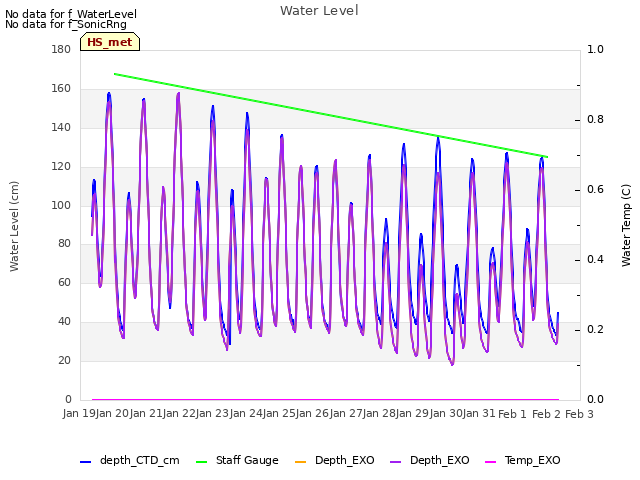Click the Jan 25 x-axis label
Image resolution: width=640 pixels, height=480 pixels.
click(279, 413)
